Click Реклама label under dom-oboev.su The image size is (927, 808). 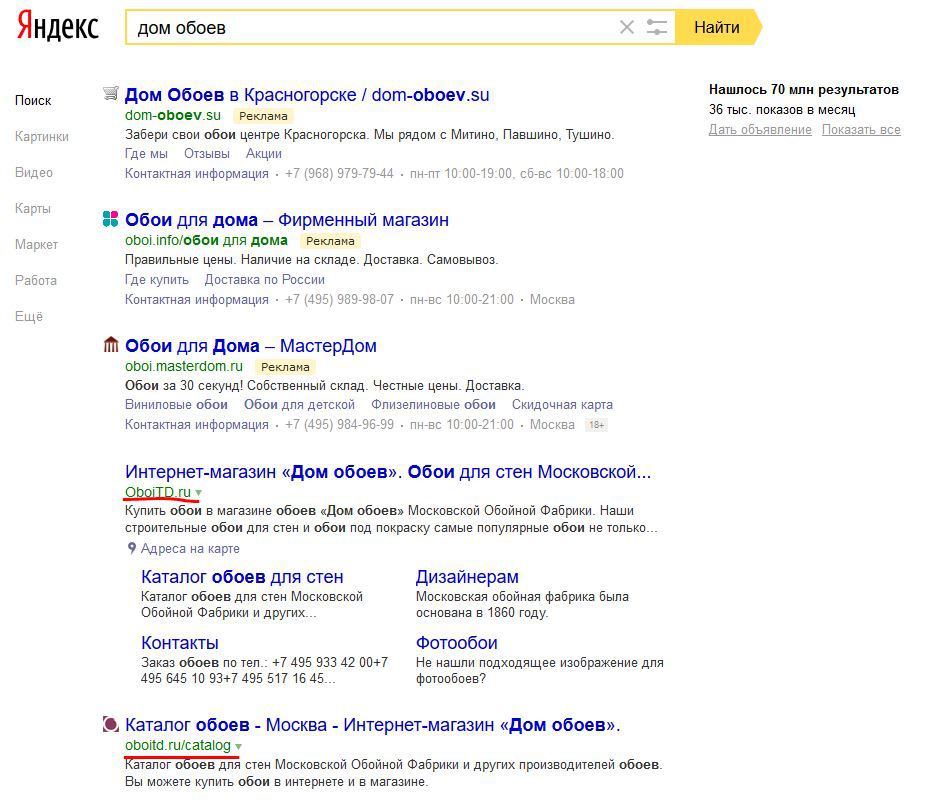tap(263, 116)
